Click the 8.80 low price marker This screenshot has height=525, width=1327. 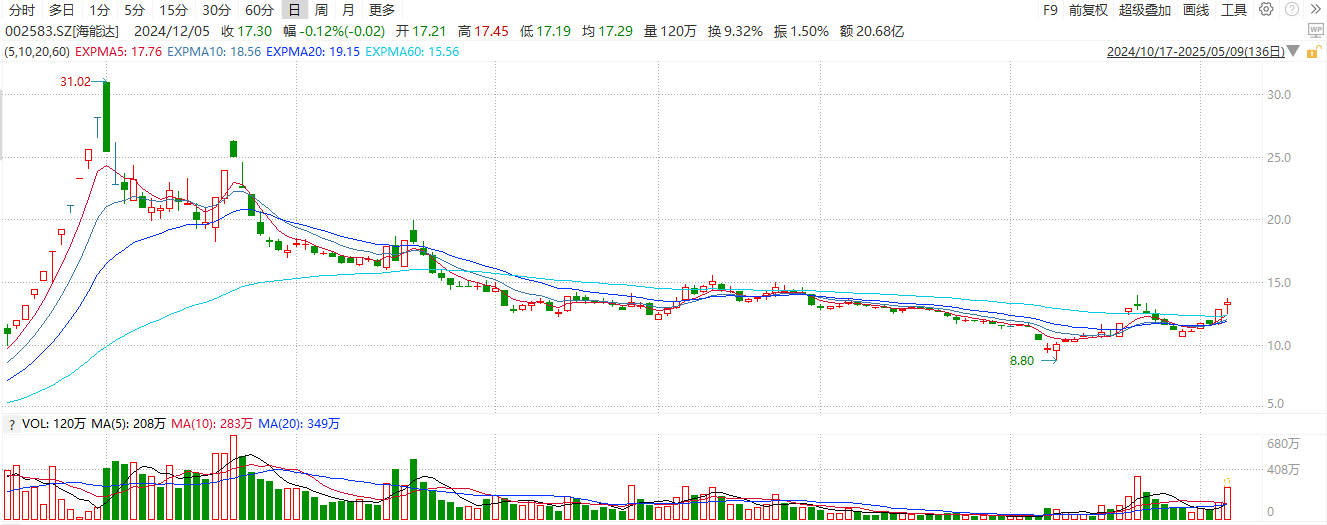point(1021,360)
